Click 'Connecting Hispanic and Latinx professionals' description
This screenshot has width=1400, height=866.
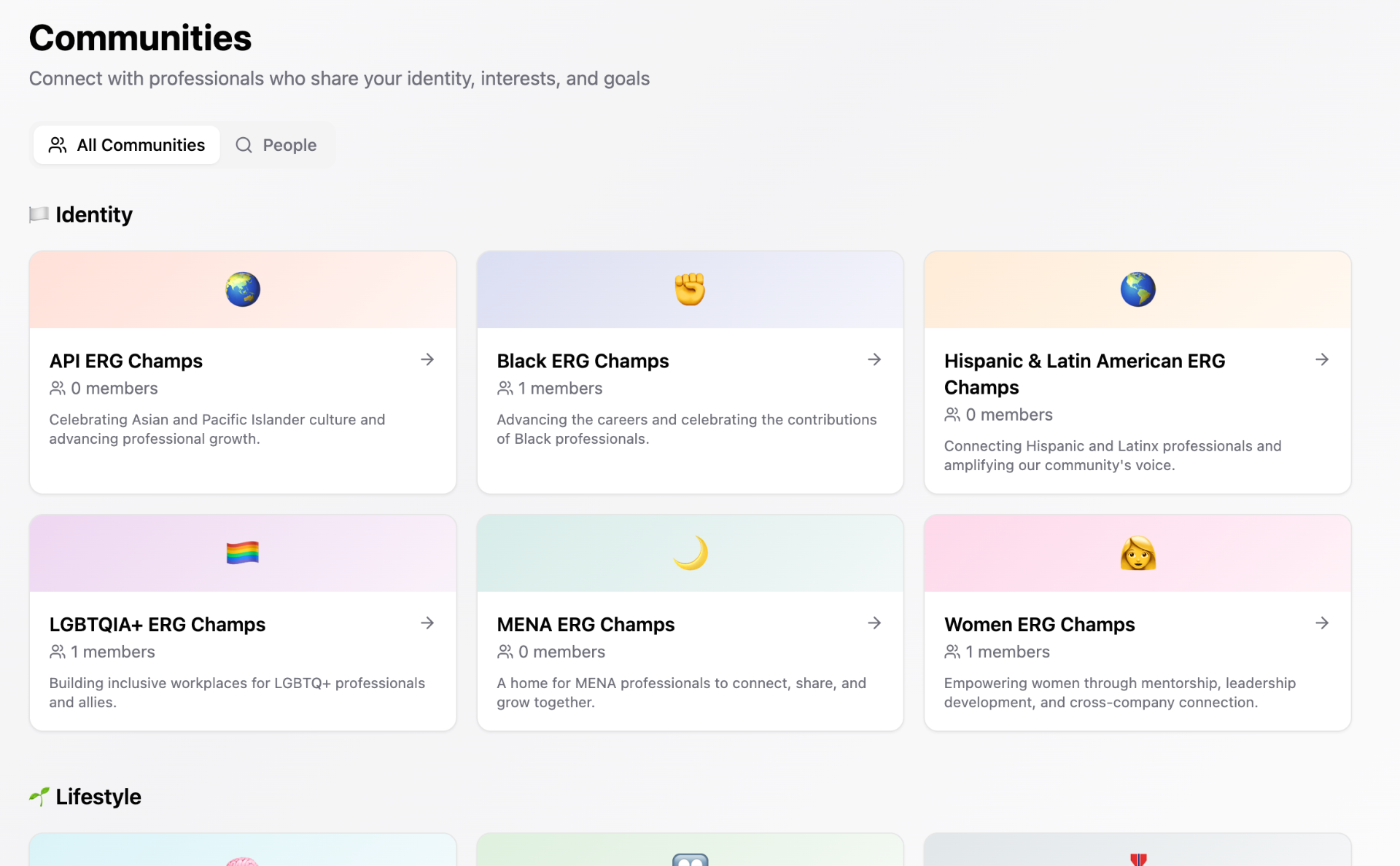point(1113,456)
